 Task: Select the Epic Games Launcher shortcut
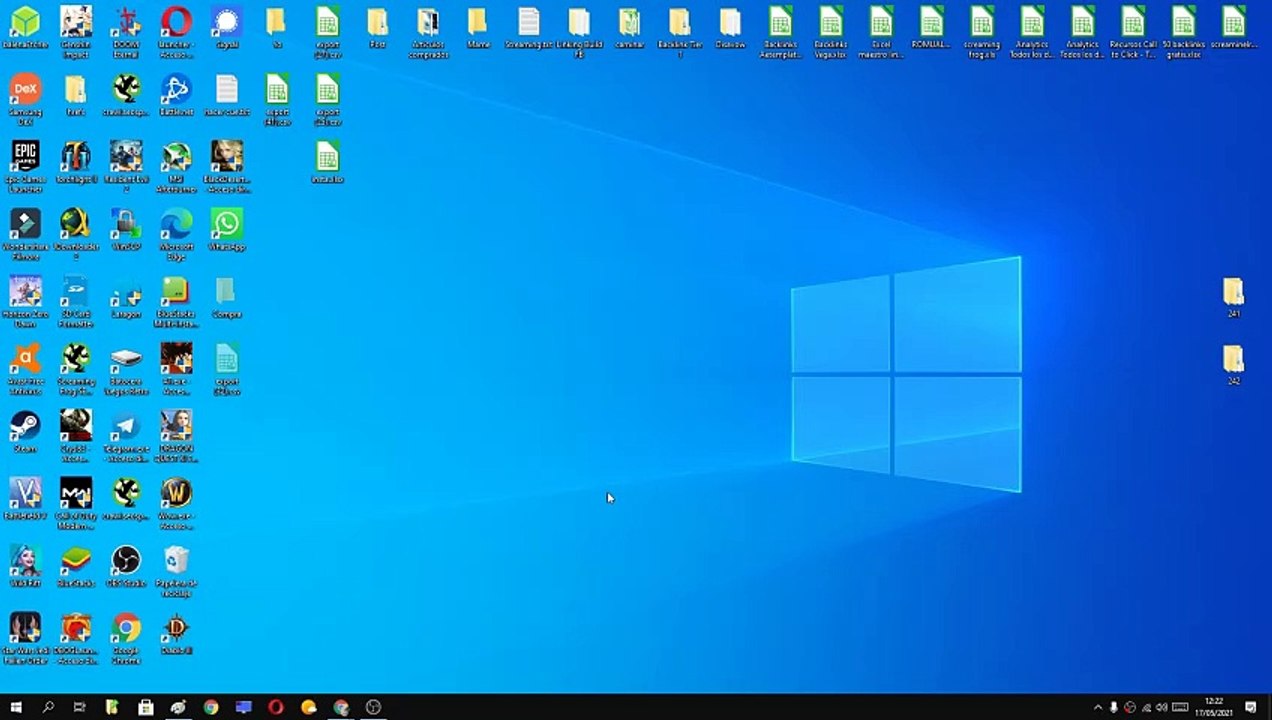pos(25,167)
